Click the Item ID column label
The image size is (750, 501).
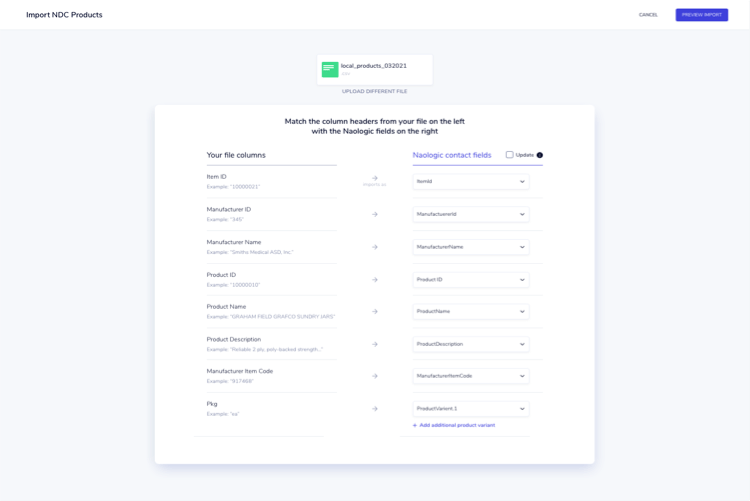coord(216,177)
